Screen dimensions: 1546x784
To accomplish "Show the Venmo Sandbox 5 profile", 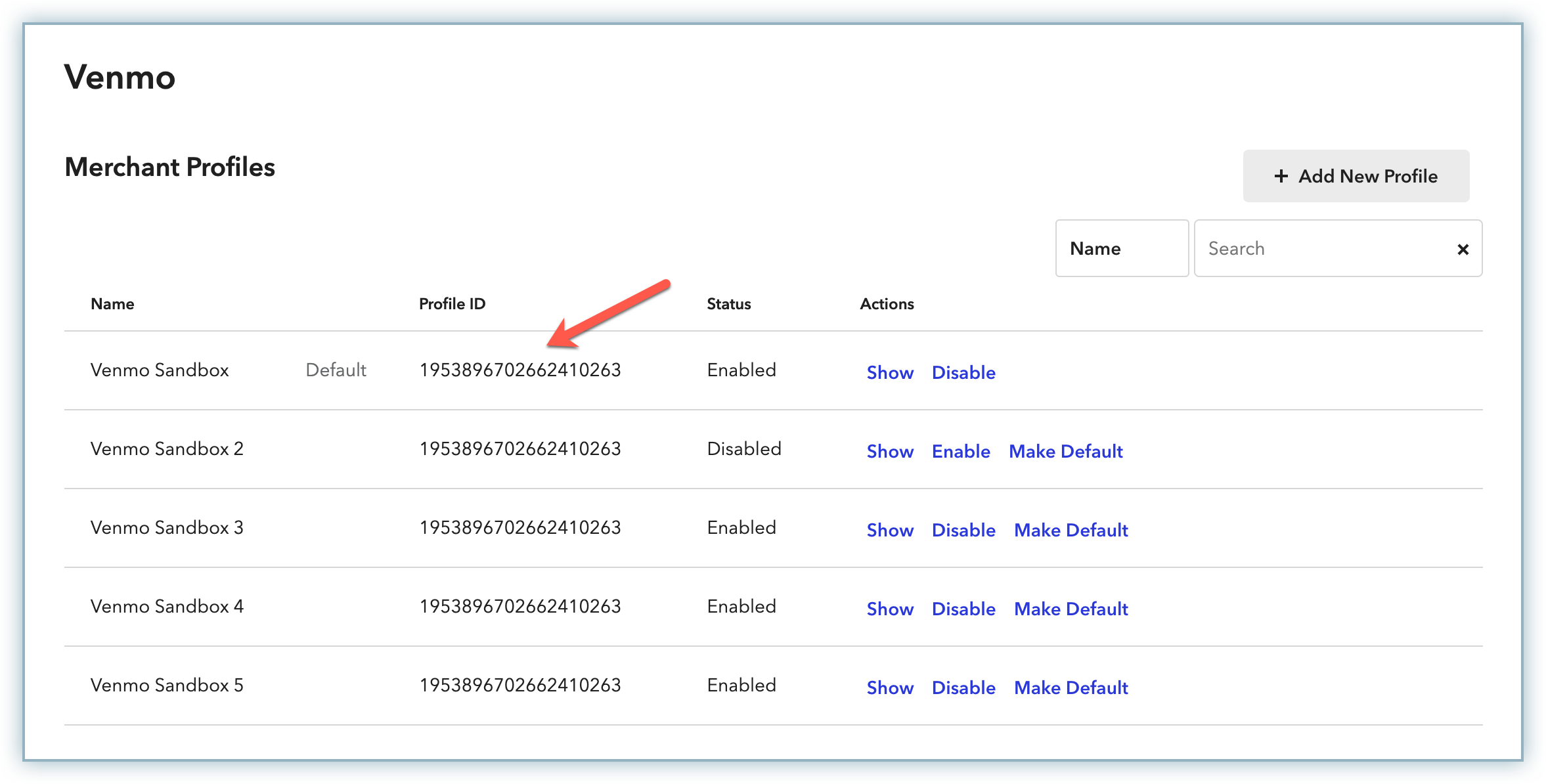I will (889, 687).
